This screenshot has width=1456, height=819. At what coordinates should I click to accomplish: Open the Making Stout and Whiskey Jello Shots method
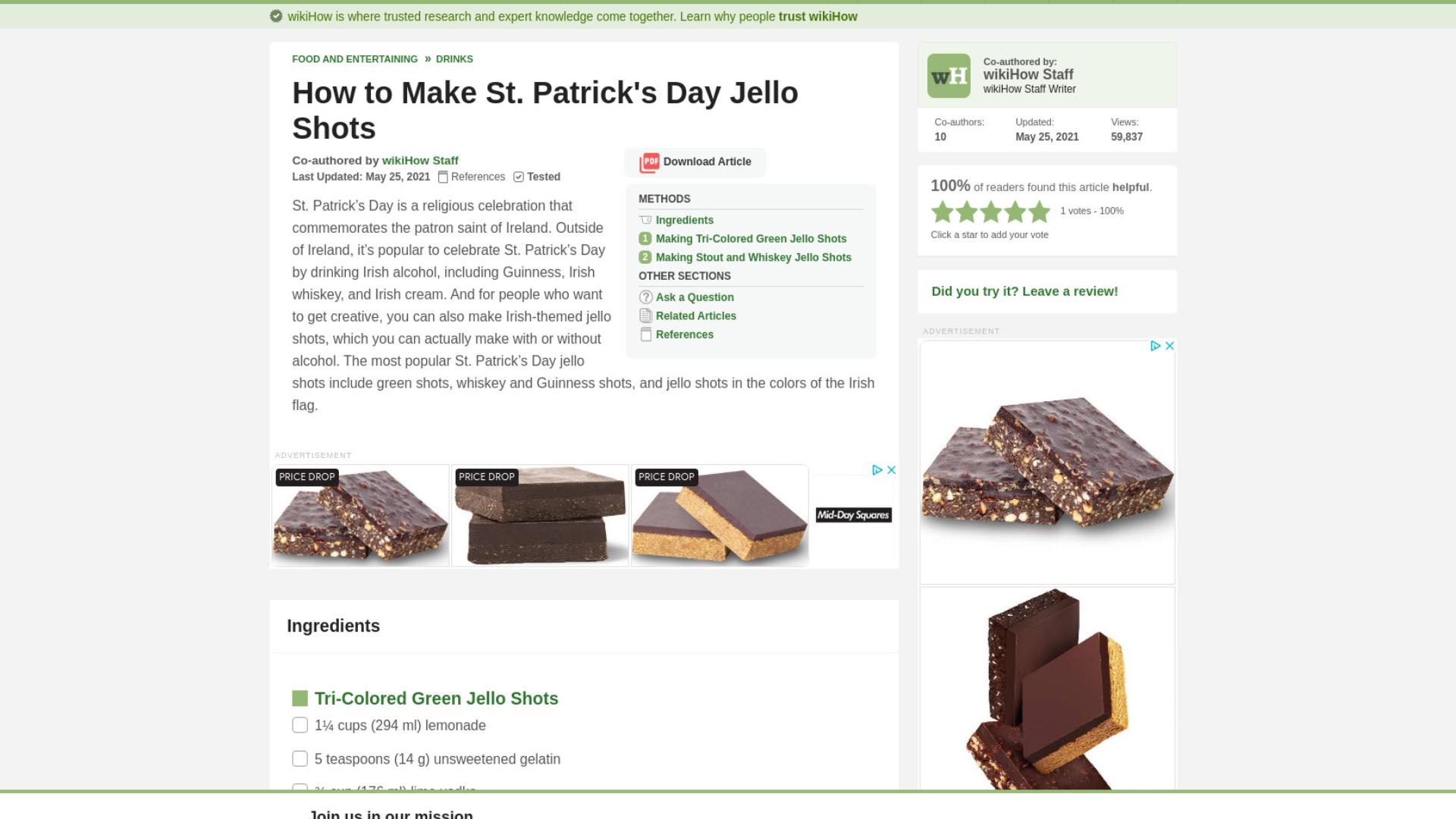753,257
